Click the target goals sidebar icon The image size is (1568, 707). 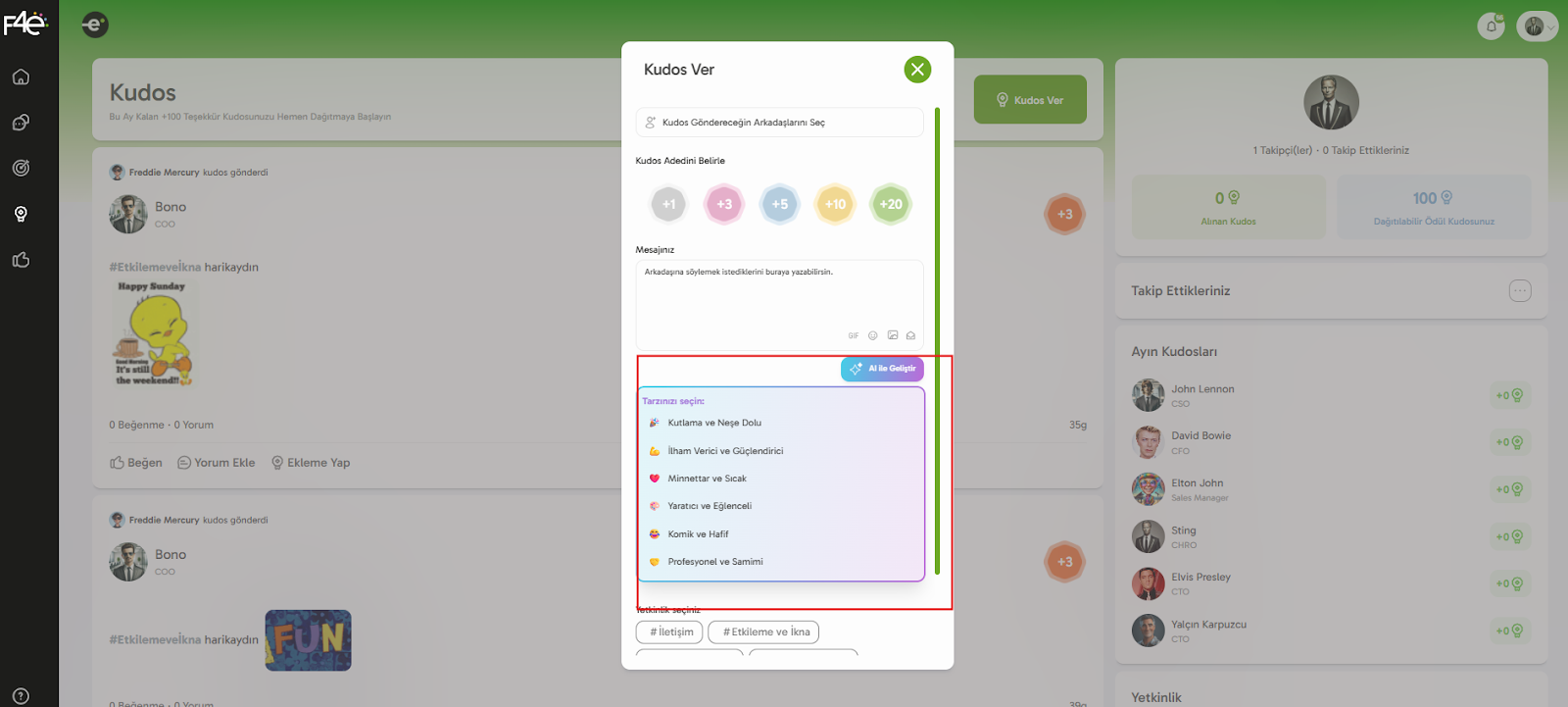pos(21,168)
